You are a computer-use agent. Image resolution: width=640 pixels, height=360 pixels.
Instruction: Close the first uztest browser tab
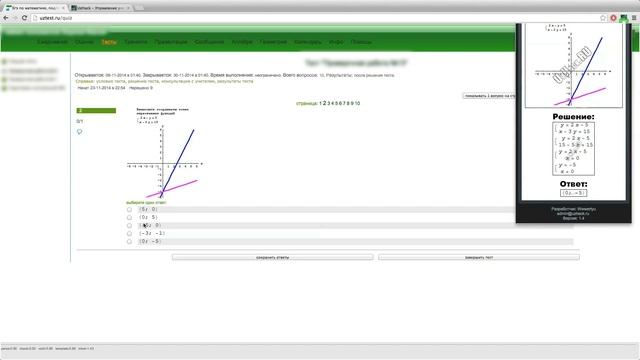(63, 8)
